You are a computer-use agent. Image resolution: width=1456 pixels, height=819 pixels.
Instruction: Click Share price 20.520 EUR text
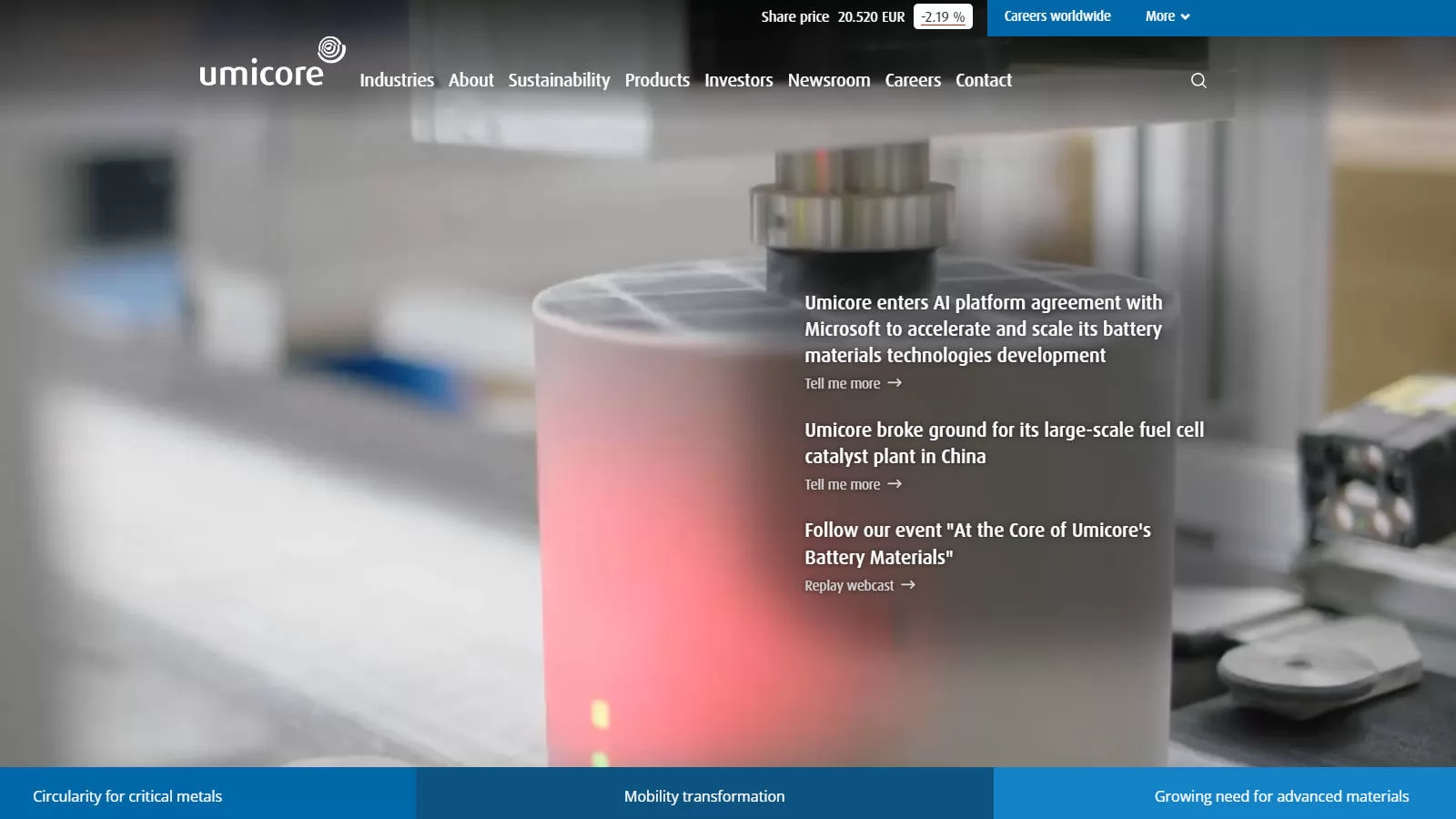point(833,16)
